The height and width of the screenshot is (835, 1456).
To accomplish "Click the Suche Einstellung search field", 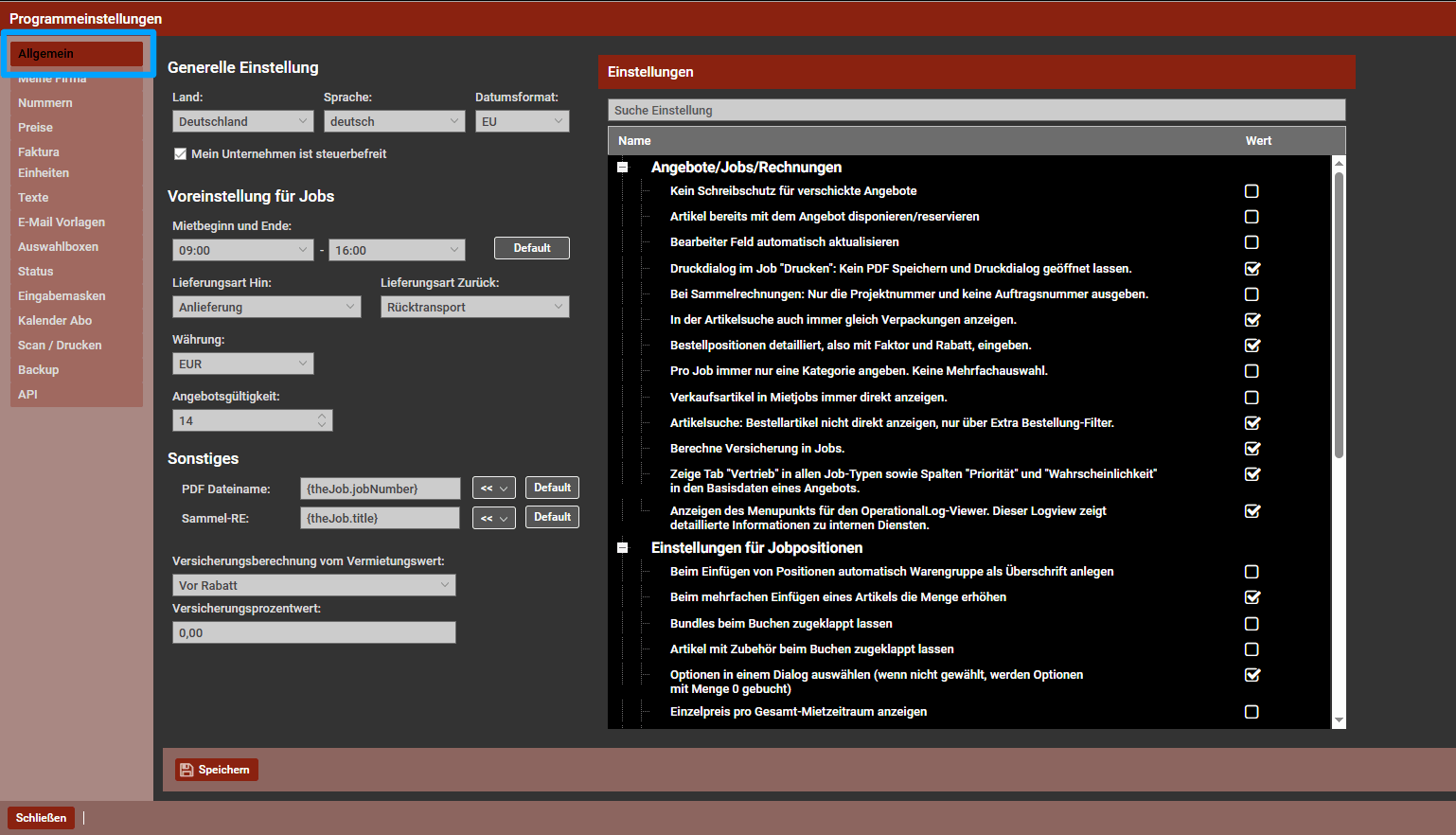I will coord(975,111).
